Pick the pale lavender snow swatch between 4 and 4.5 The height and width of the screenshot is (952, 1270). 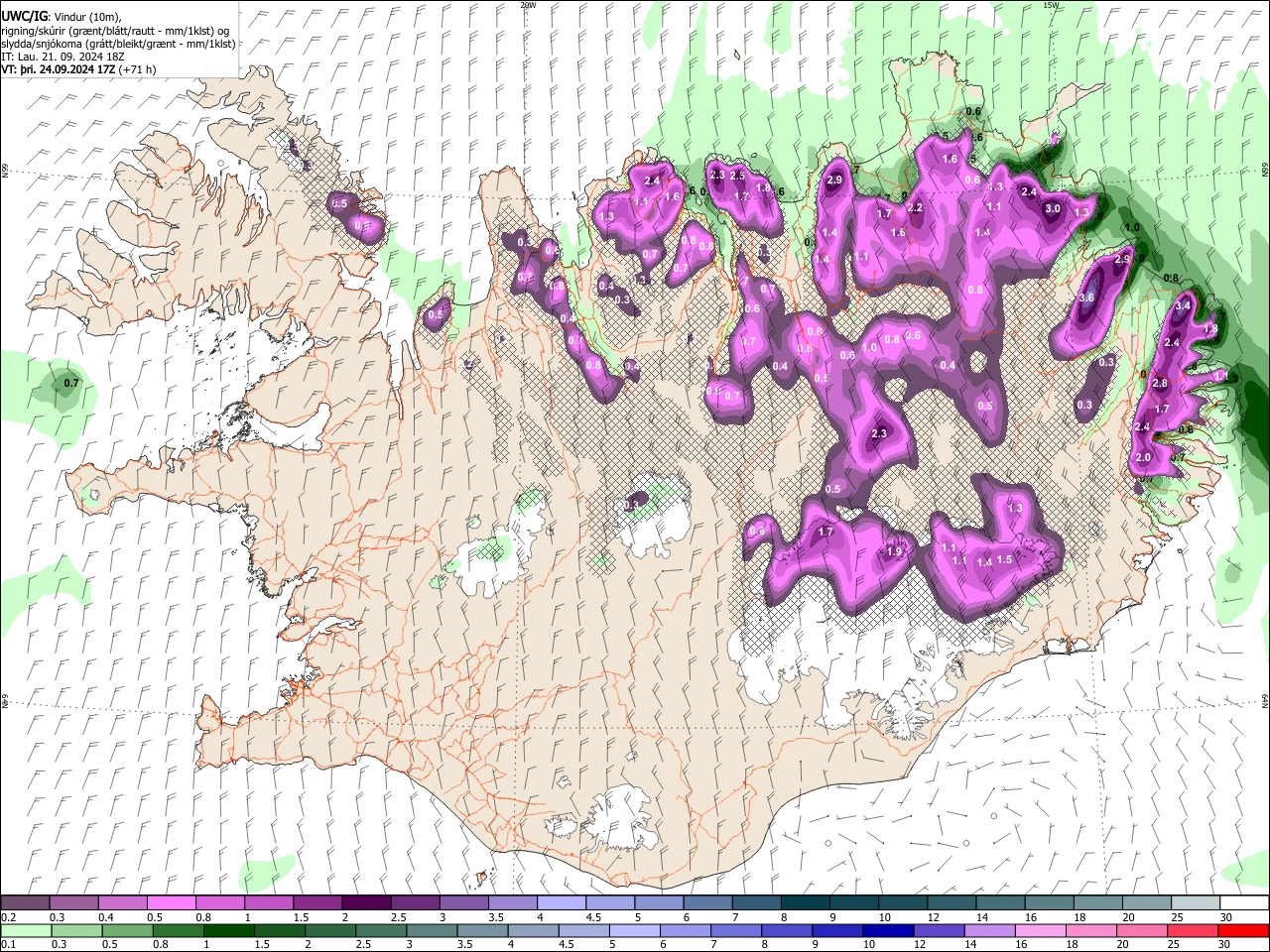pyautogui.click(x=562, y=903)
